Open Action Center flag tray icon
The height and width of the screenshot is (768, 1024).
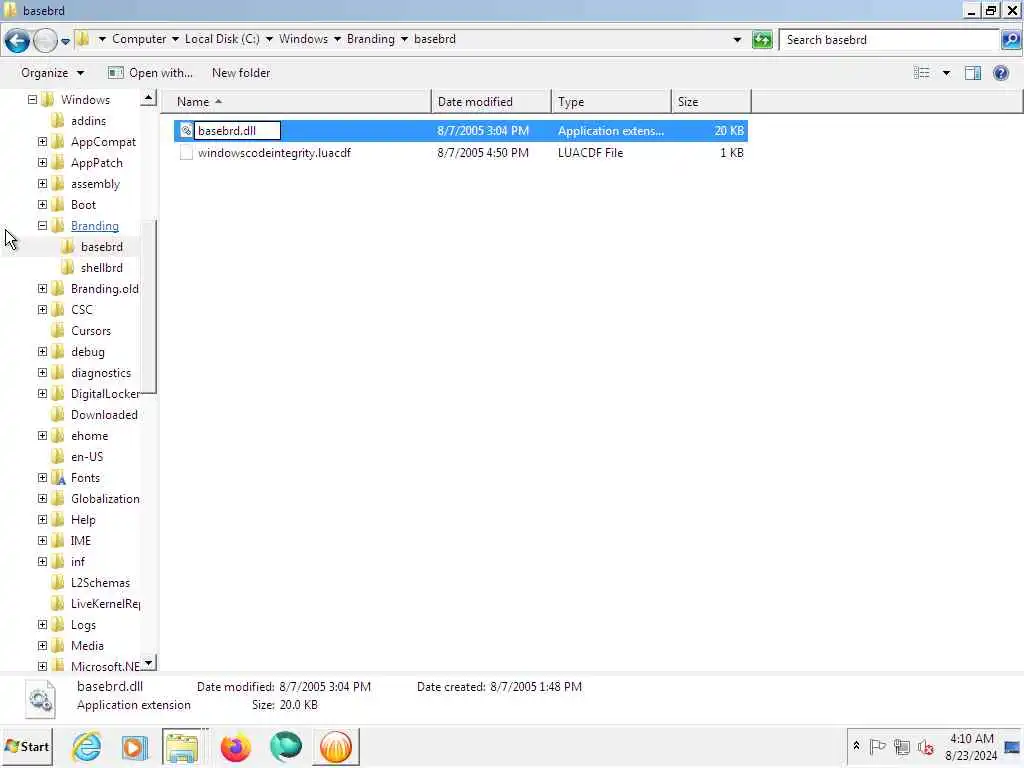pyautogui.click(x=877, y=746)
